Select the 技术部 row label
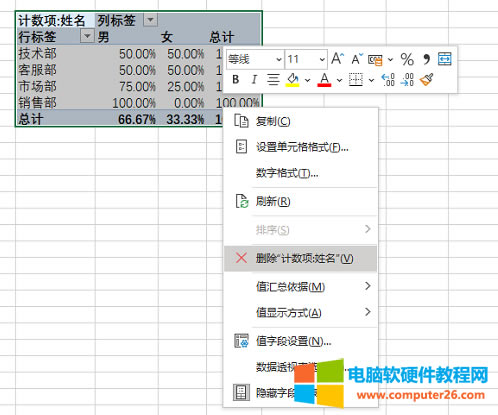Screen dimensions: 498x415 [55, 53]
